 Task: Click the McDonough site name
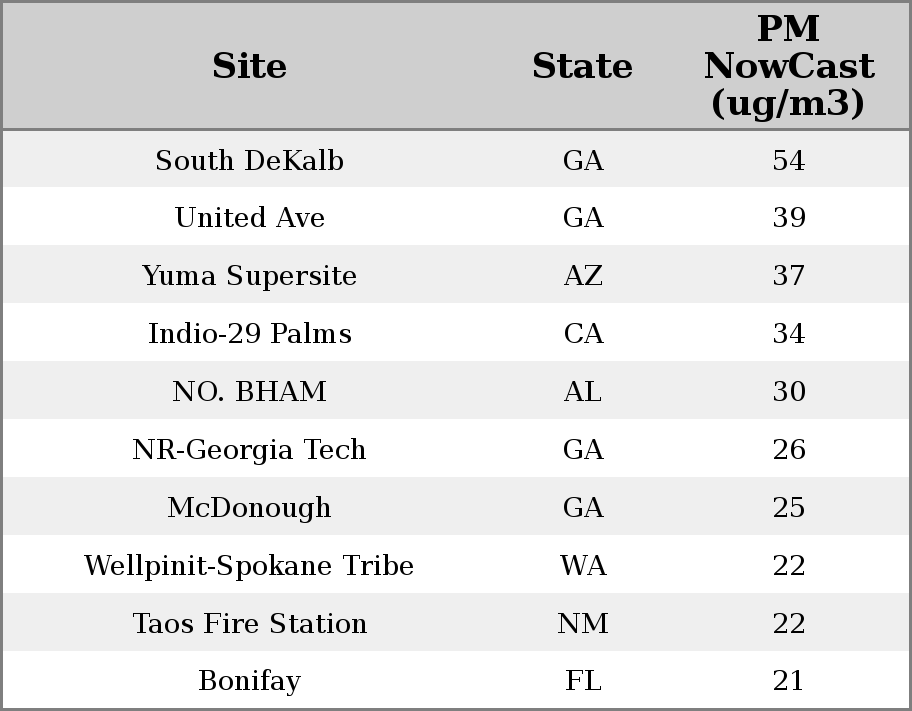coord(249,508)
